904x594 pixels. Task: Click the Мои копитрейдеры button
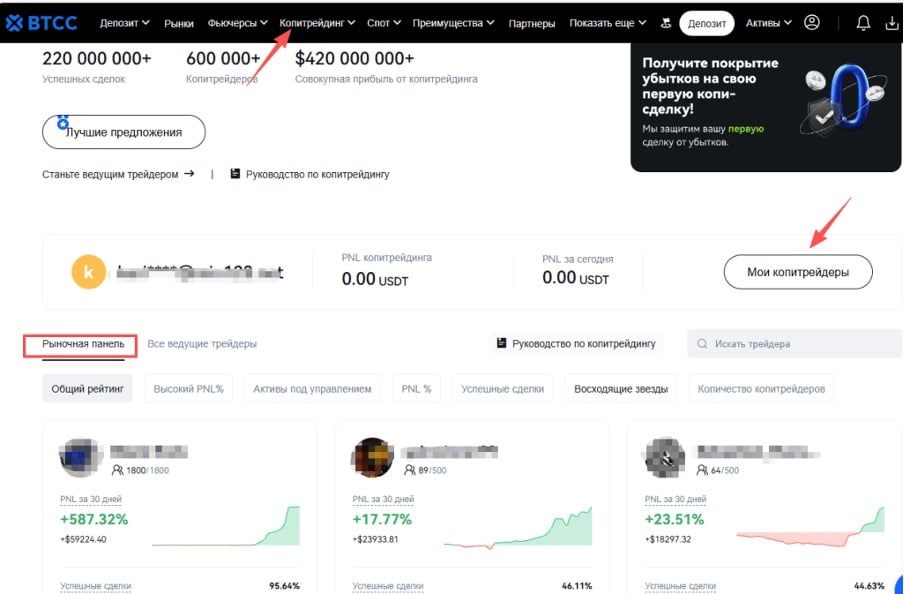click(797, 272)
